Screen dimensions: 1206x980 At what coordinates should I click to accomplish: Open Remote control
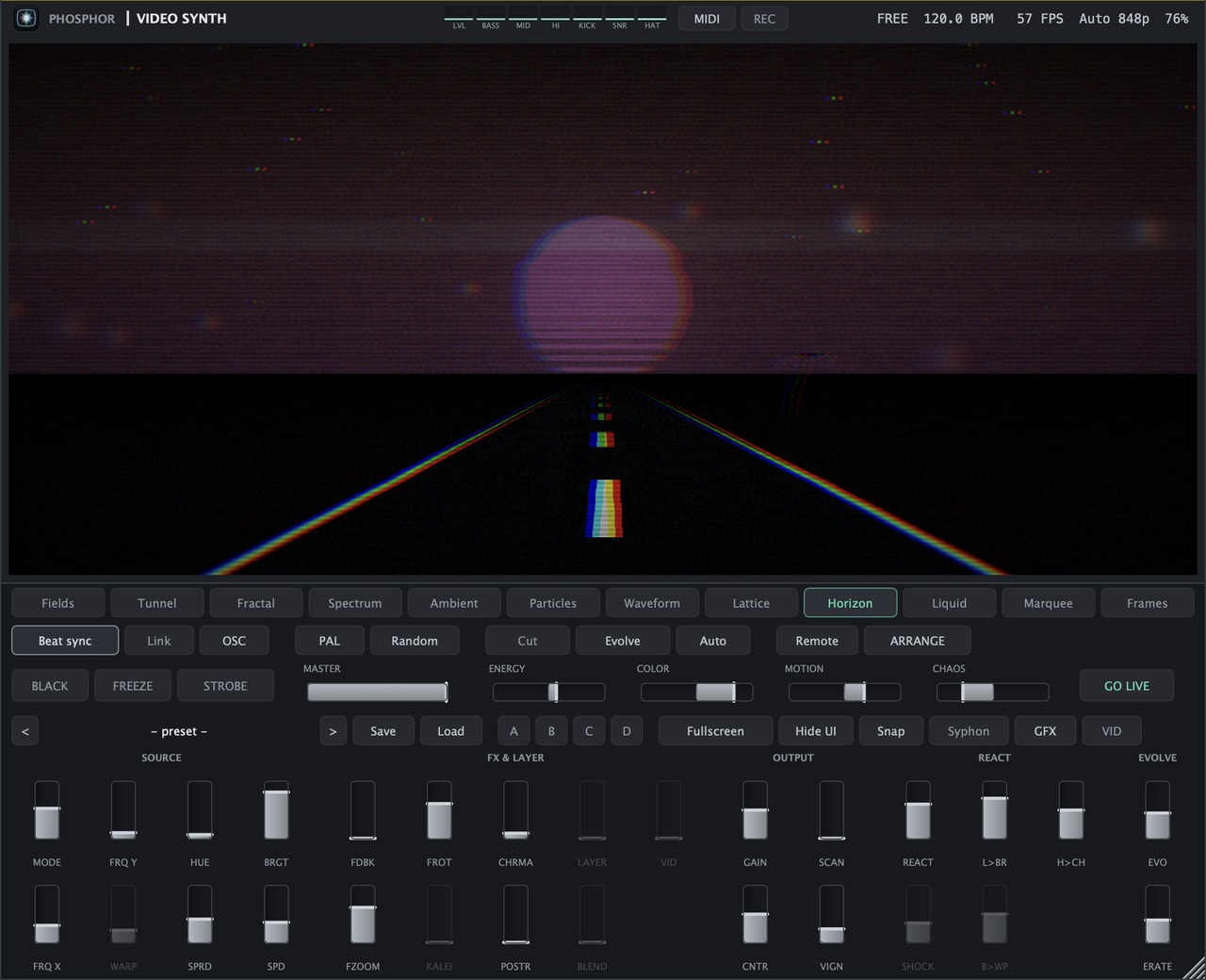click(817, 641)
